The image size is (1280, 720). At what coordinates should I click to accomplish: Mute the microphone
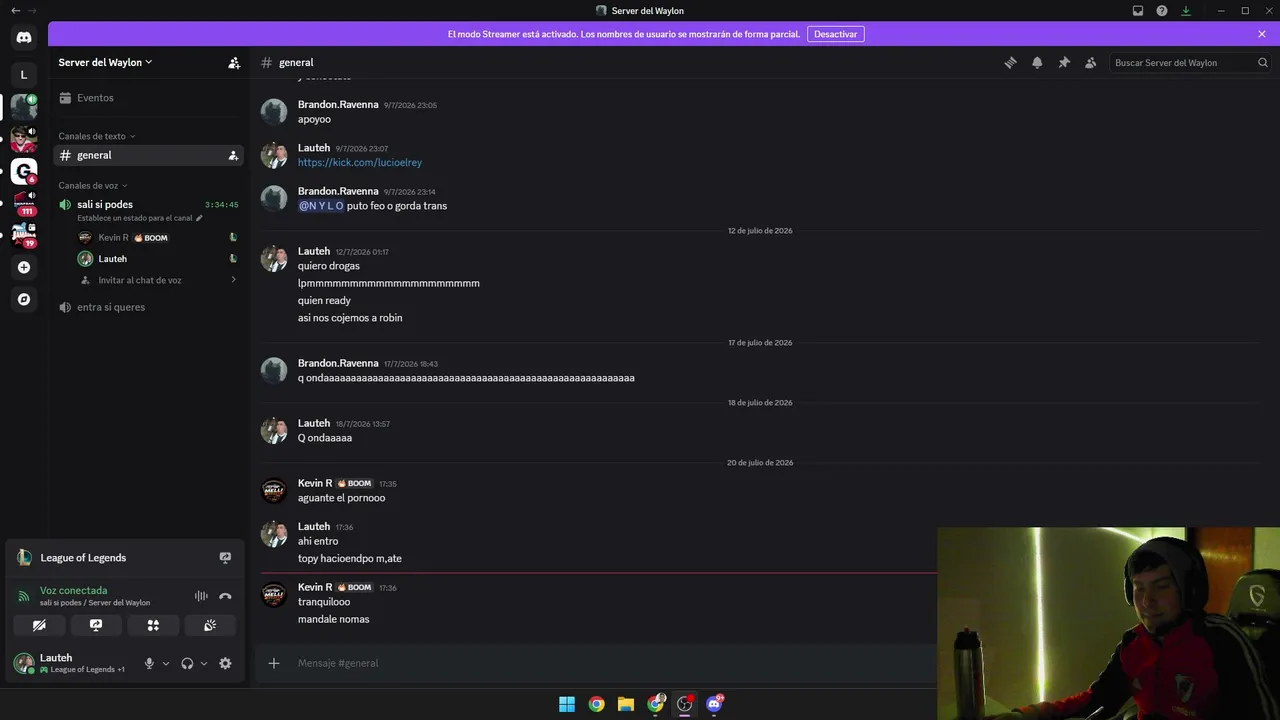(x=149, y=663)
